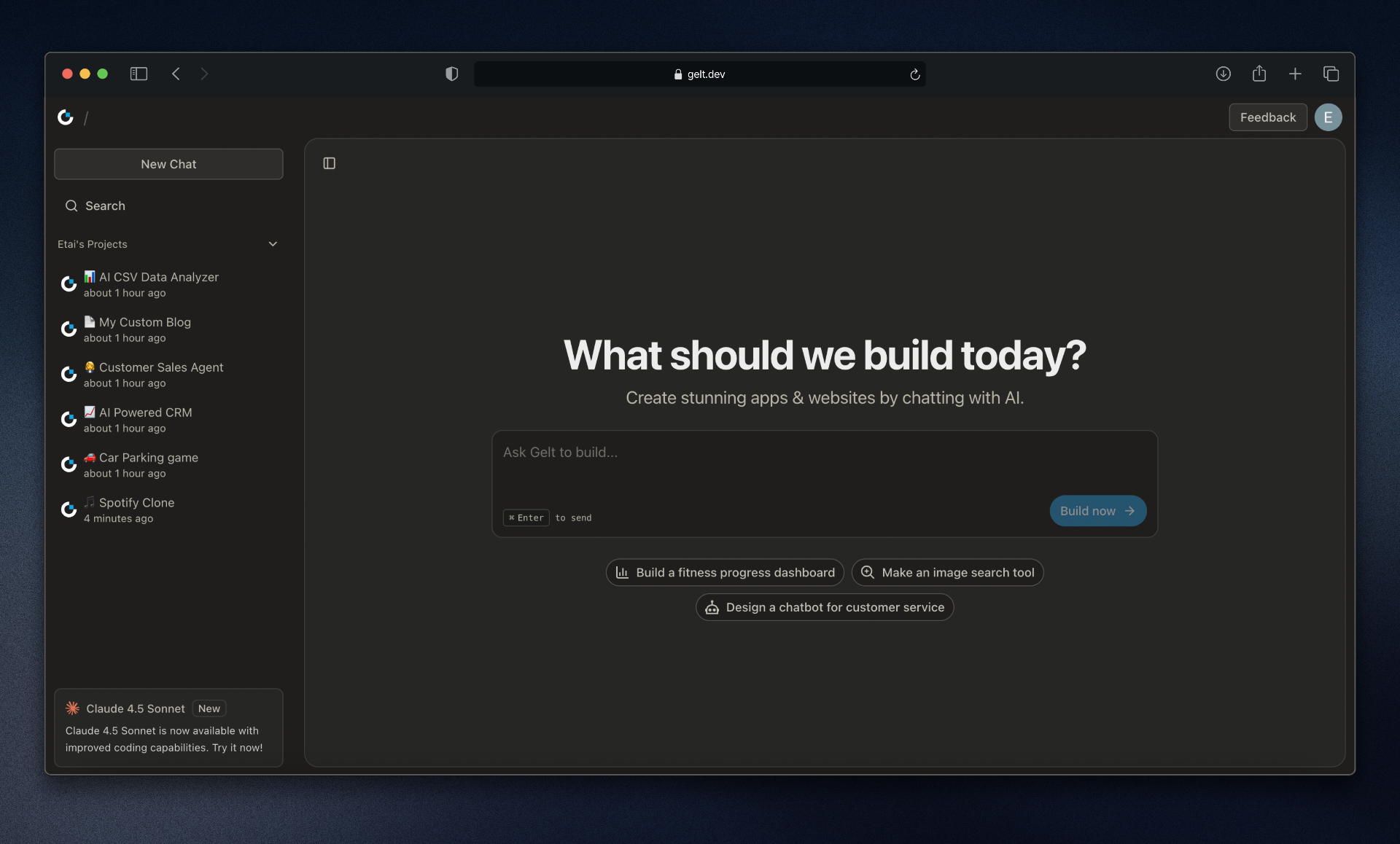Screen dimensions: 1400x844
Task: Collapse the Etai's Projects section
Action: (273, 243)
